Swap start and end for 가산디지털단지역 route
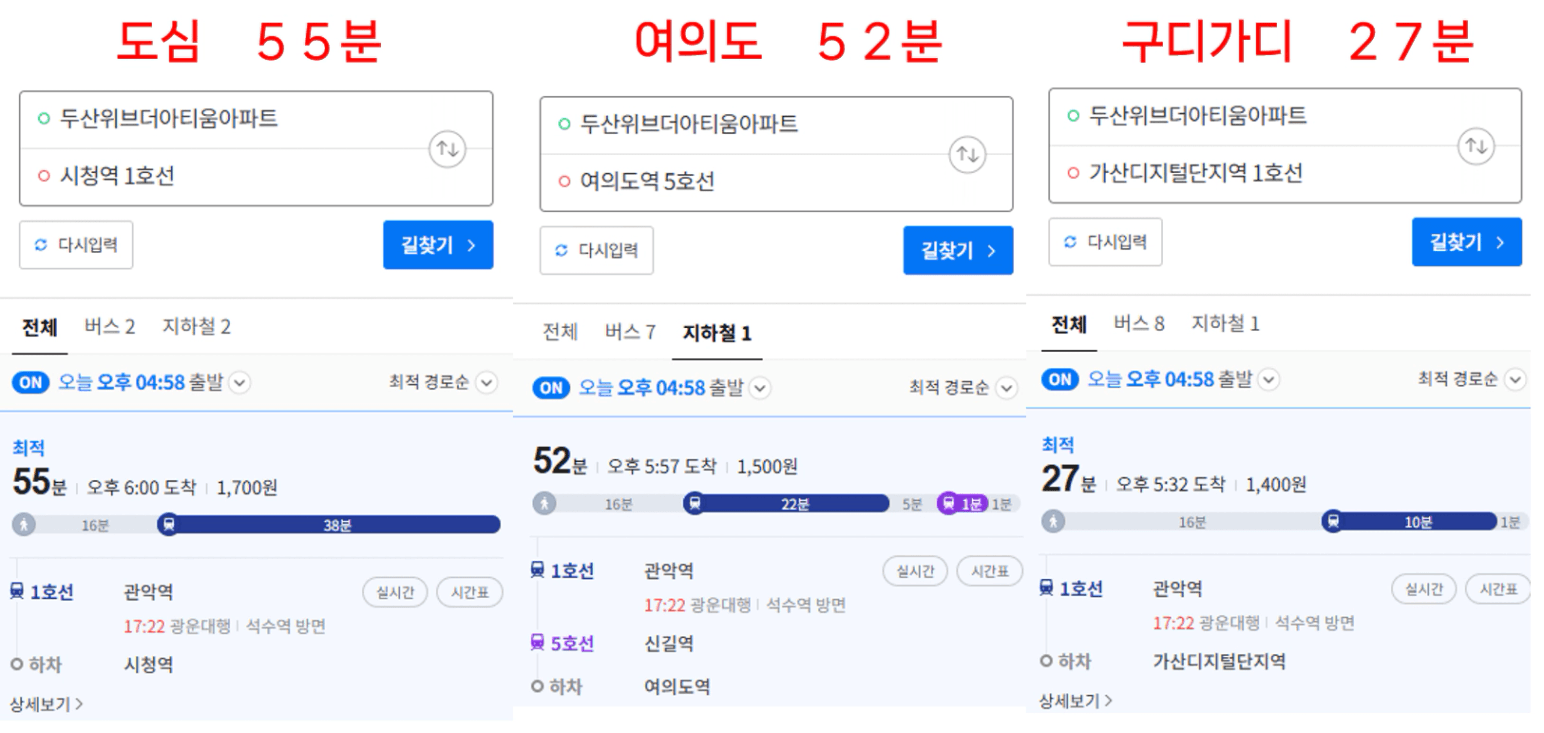Viewport: 1544px width, 733px height. tap(1476, 146)
